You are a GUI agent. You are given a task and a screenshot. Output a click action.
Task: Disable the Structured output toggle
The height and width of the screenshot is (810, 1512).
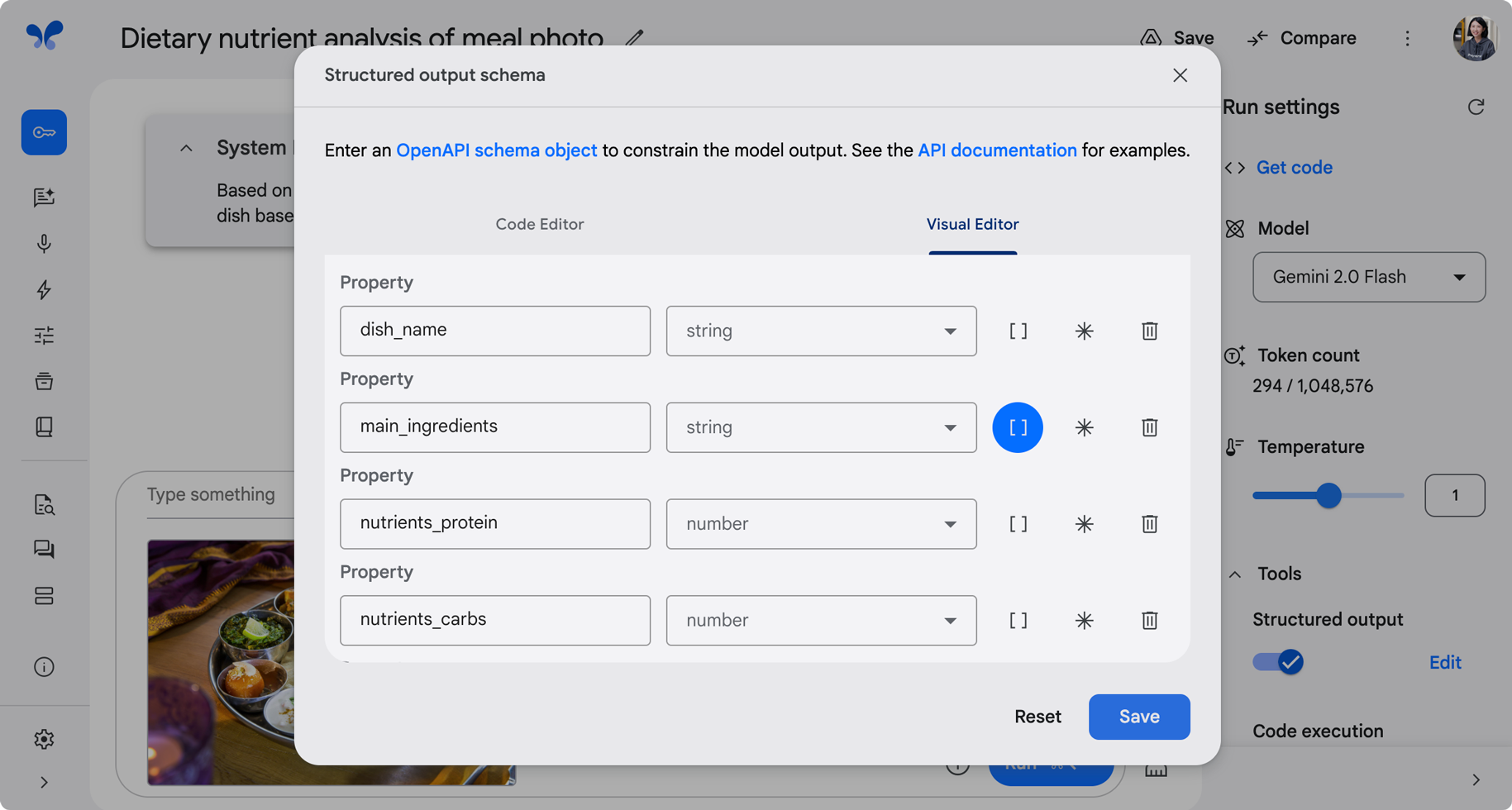pyautogui.click(x=1277, y=661)
